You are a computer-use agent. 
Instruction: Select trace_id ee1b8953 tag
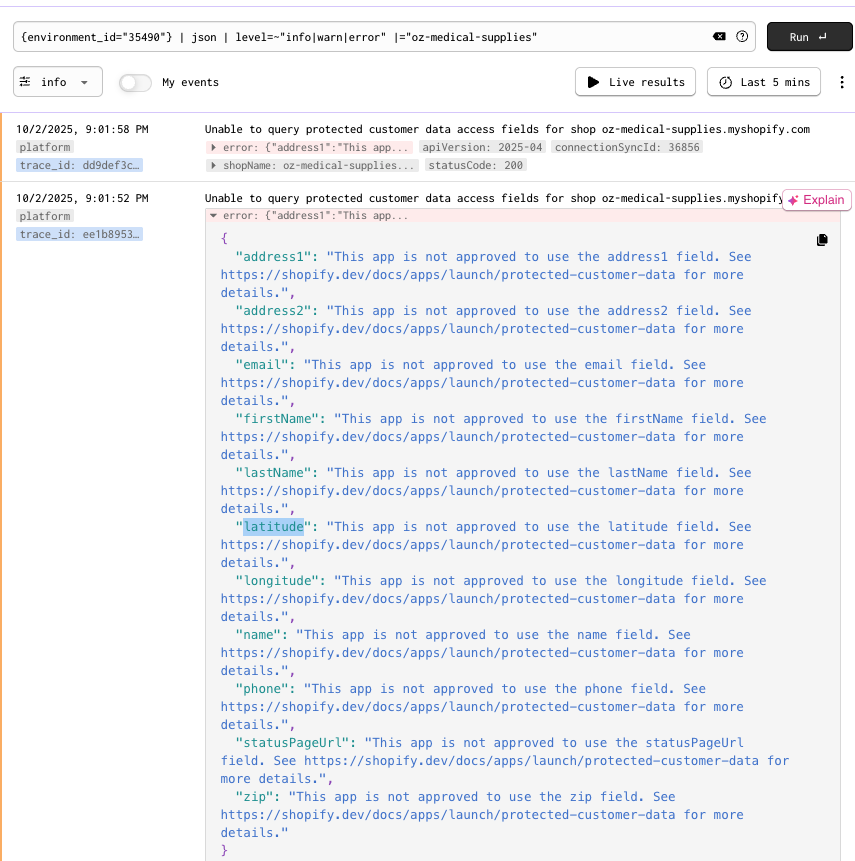(80, 234)
